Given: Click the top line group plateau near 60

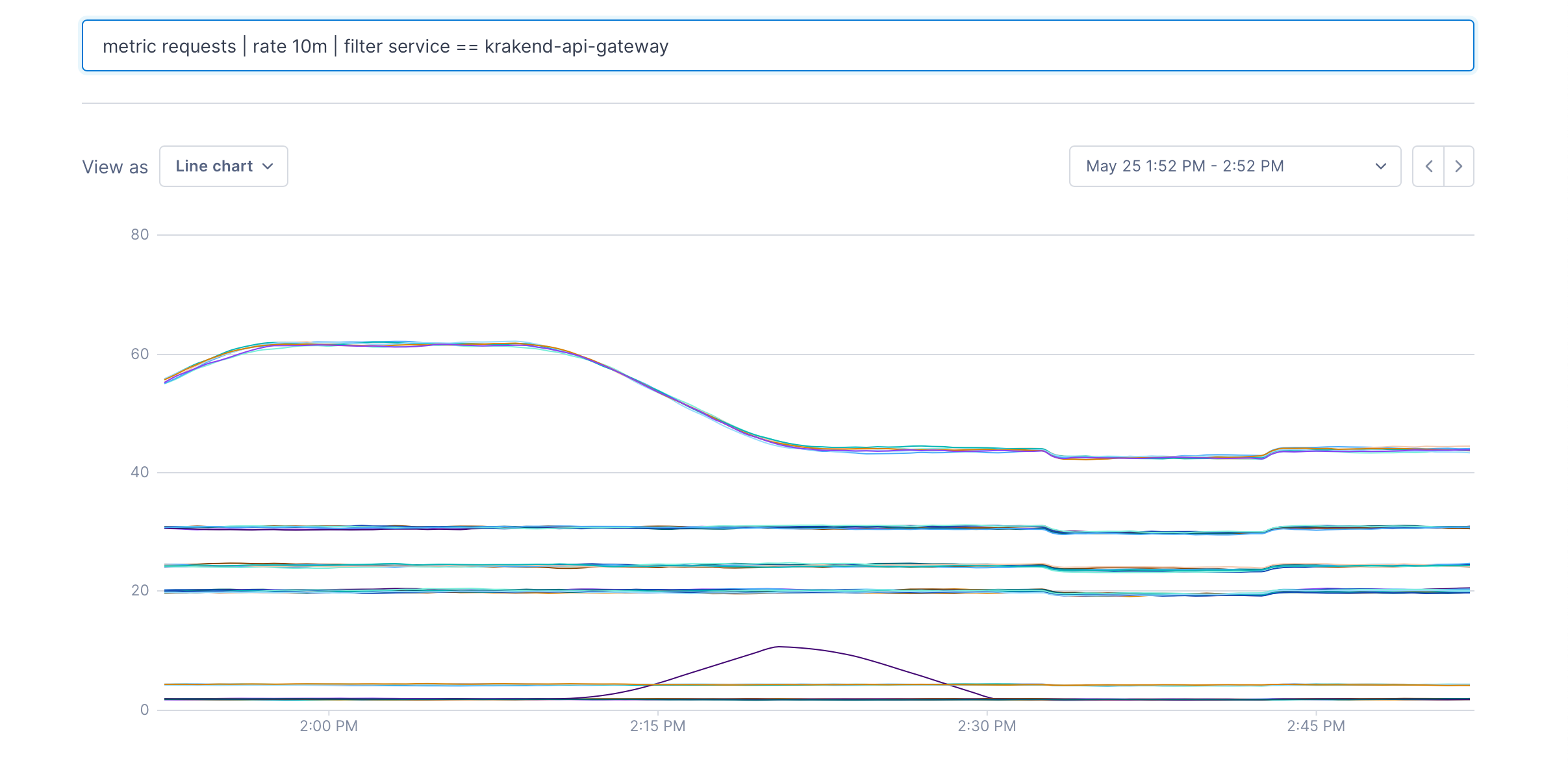Looking at the screenshot, I should click(x=390, y=343).
